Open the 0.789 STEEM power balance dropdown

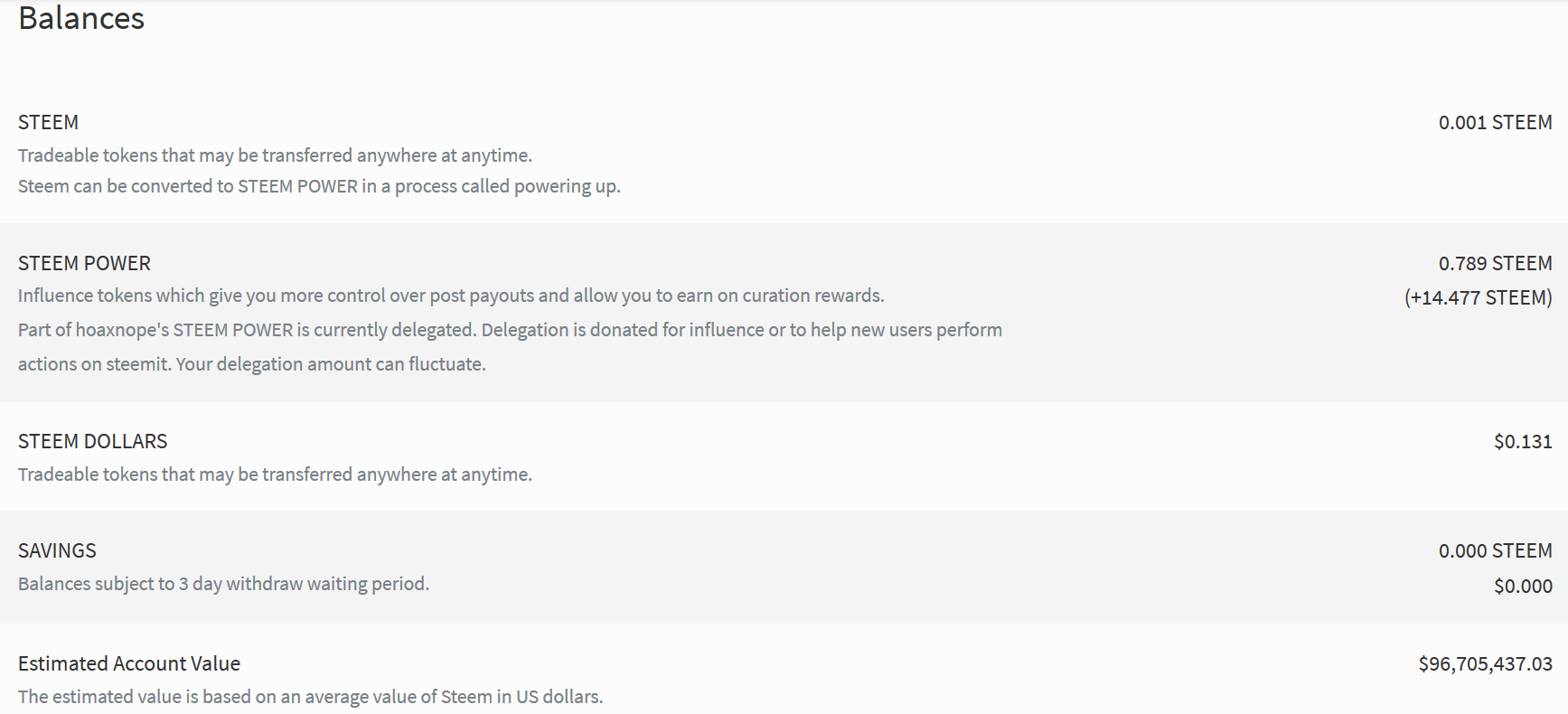coord(1495,263)
